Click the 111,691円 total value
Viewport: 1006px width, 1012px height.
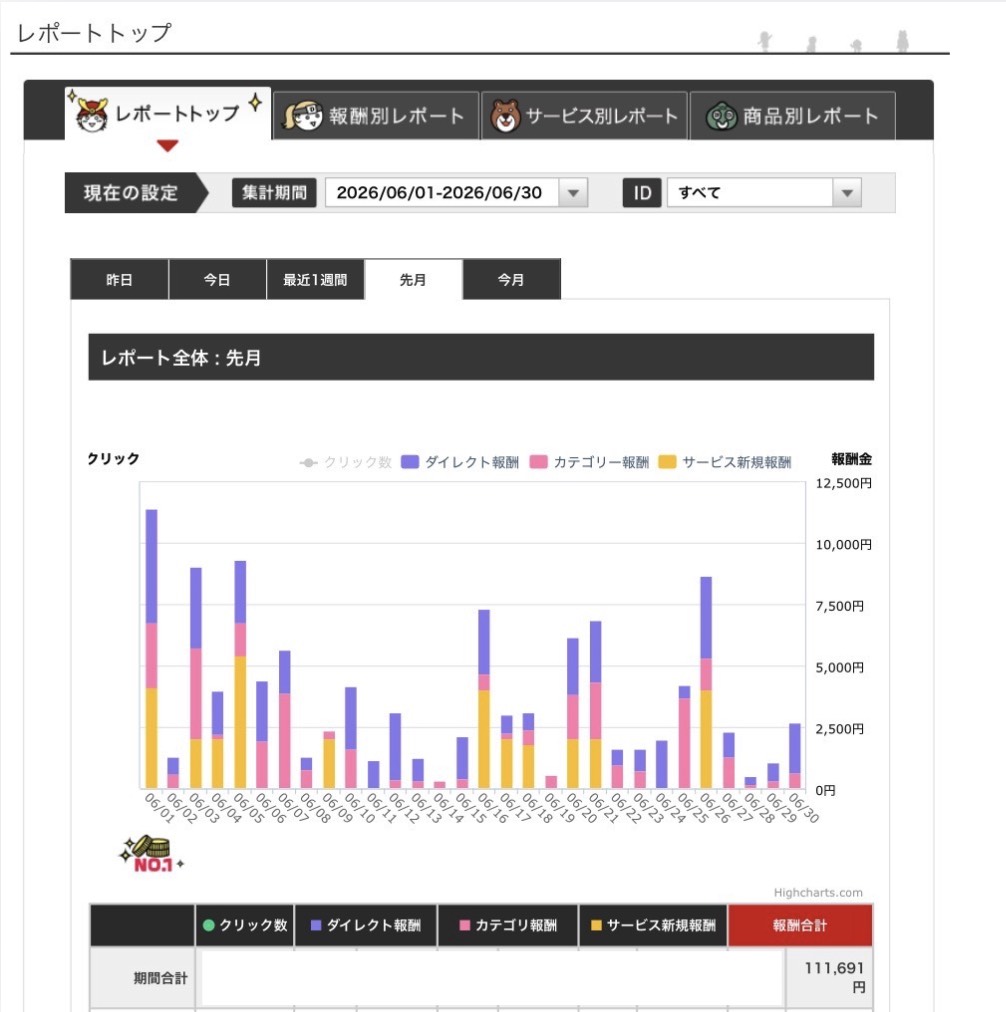point(834,977)
